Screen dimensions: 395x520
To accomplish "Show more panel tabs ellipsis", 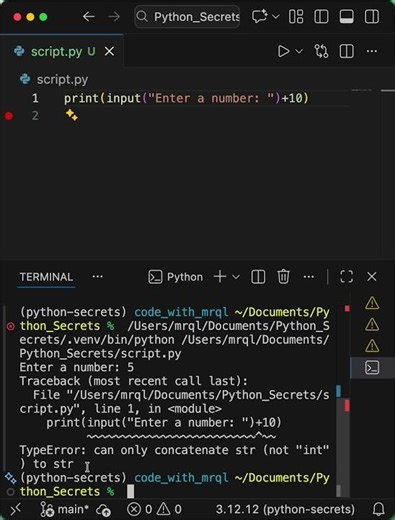I will tap(97, 277).
